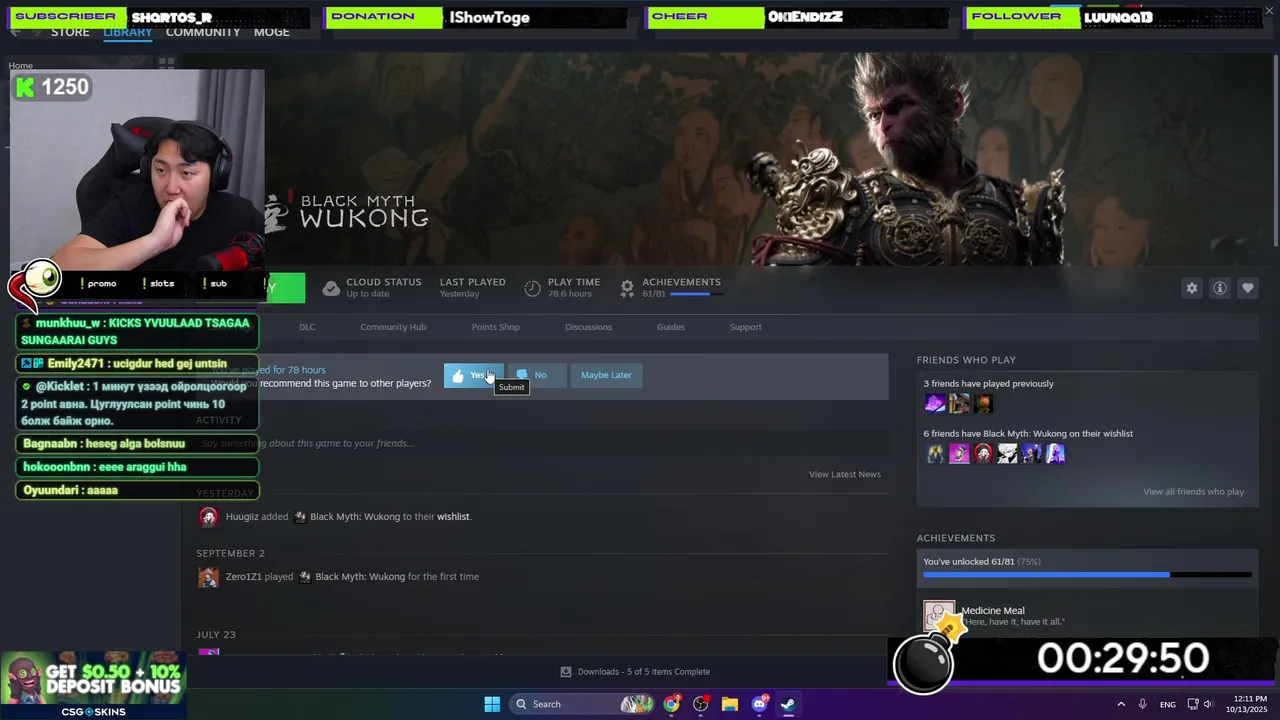Image resolution: width=1280 pixels, height=720 pixels.
Task: Click fifth wishlist friend avatar
Action: pyautogui.click(x=1031, y=454)
